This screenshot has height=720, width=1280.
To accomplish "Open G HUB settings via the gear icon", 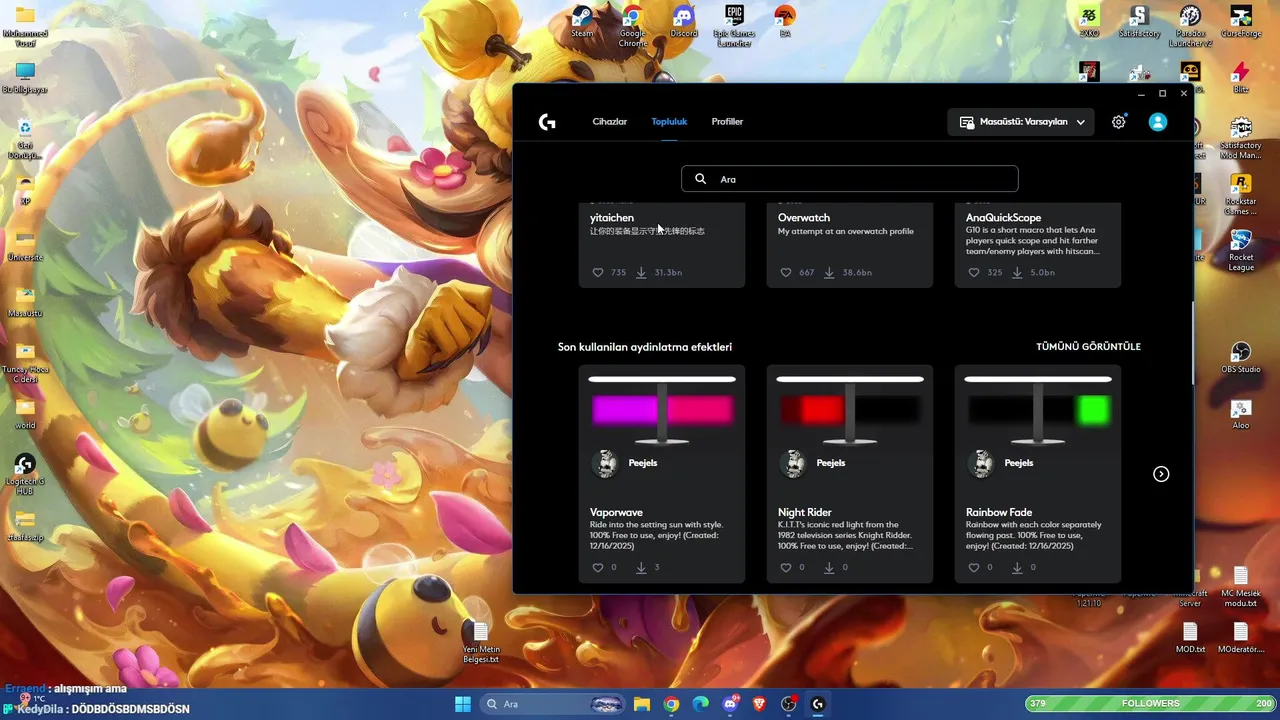I will (1119, 122).
